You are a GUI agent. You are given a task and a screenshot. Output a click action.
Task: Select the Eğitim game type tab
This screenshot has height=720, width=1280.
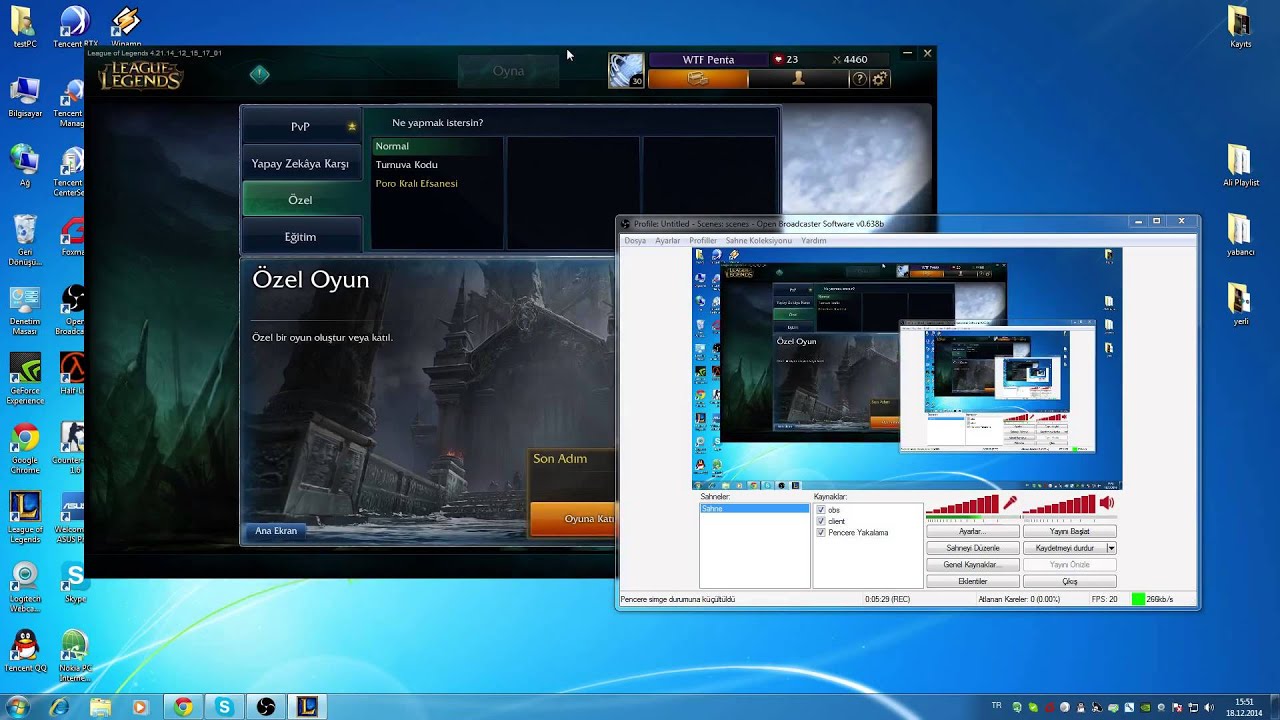pos(300,237)
